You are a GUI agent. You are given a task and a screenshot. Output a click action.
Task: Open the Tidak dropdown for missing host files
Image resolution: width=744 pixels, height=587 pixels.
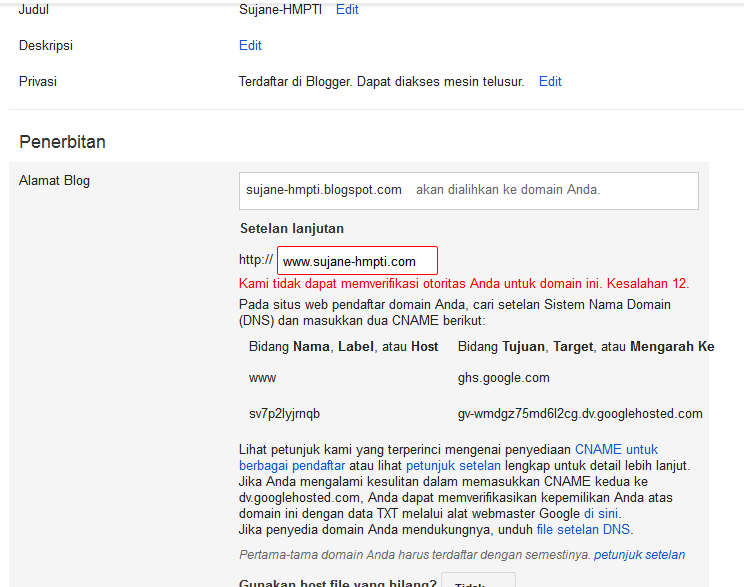(x=478, y=582)
